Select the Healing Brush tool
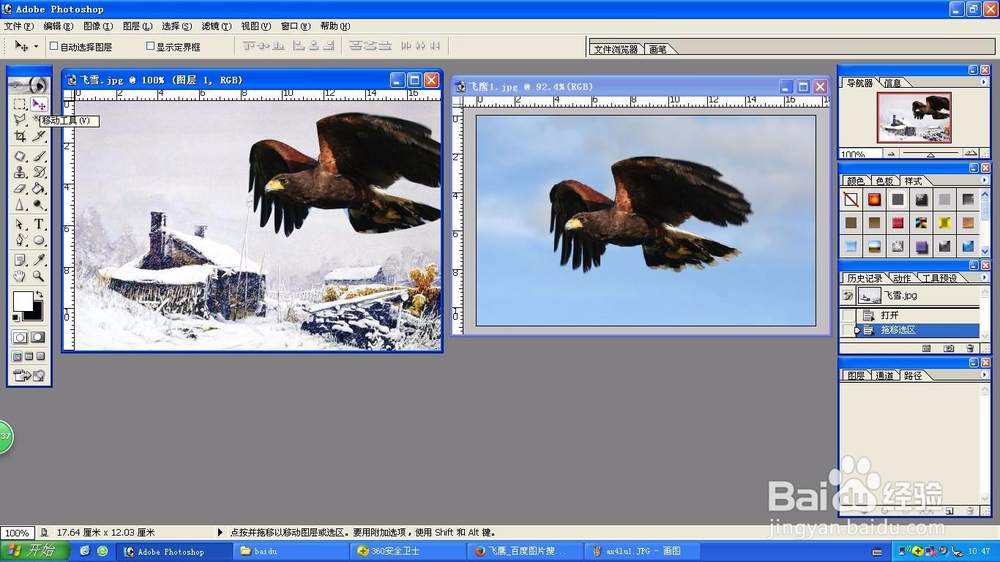The image size is (1000, 562). click(x=20, y=156)
